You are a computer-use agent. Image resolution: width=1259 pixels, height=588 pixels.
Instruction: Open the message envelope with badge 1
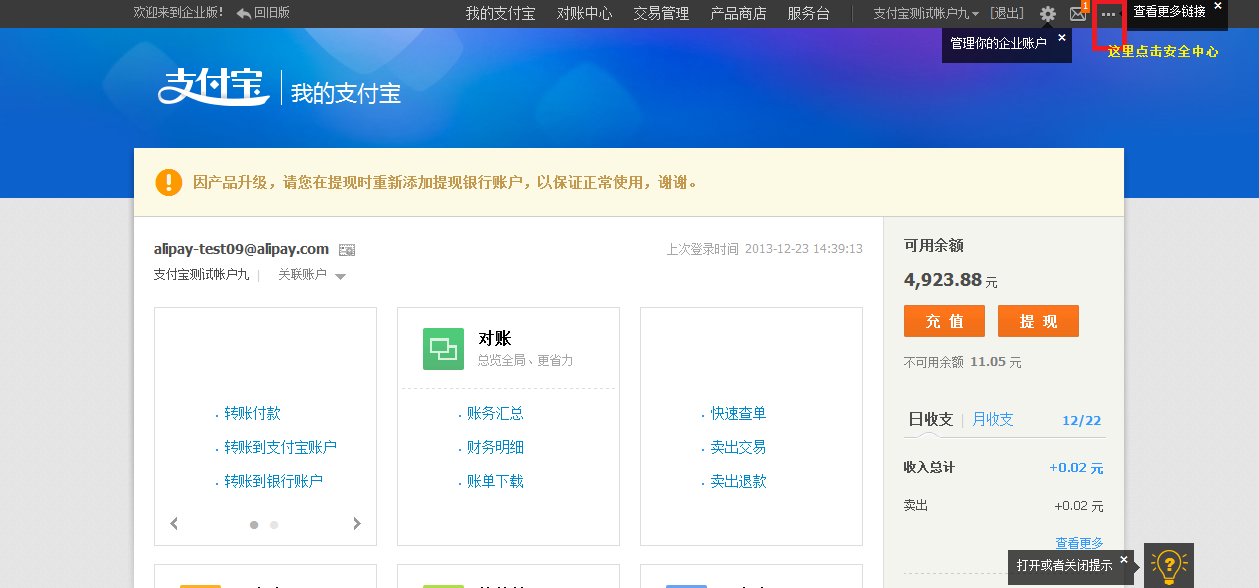pos(1078,14)
